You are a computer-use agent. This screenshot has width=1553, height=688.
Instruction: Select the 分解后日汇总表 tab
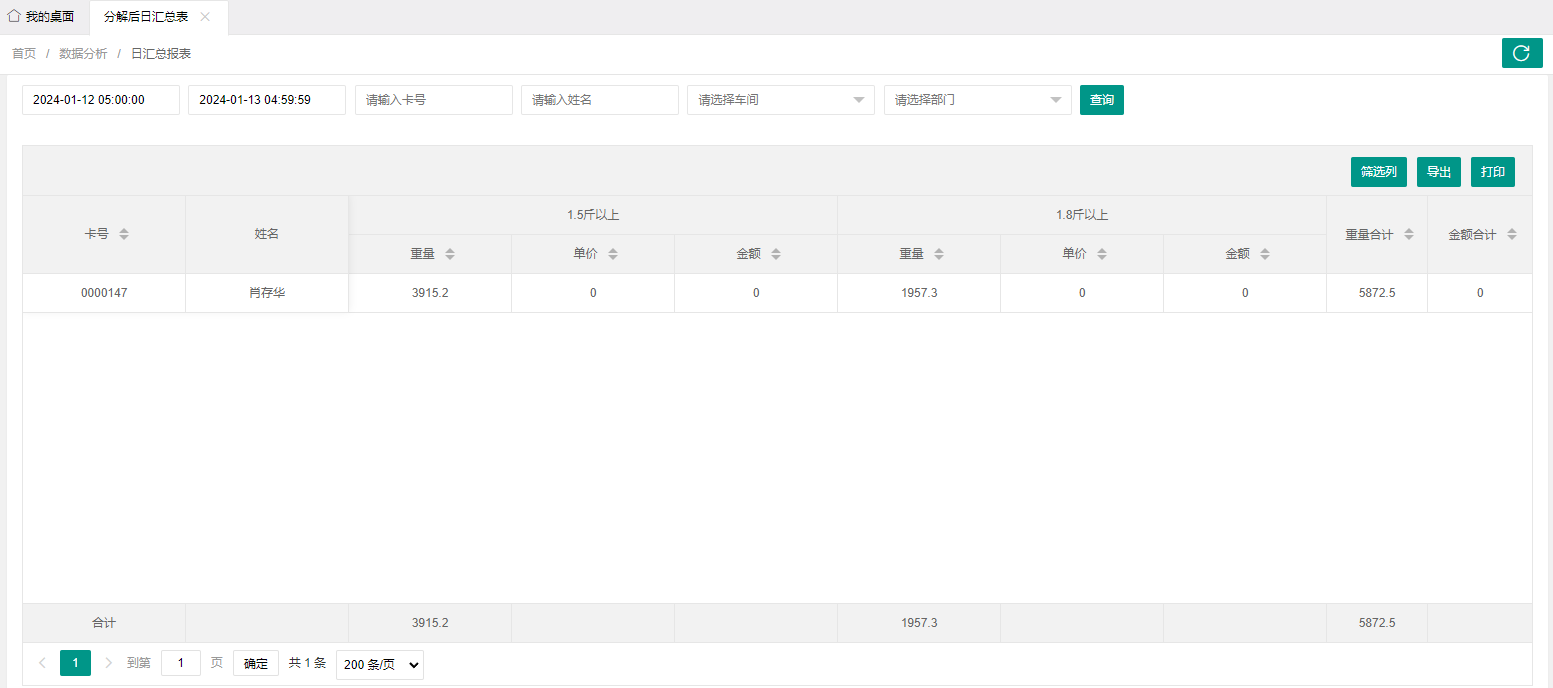point(146,17)
